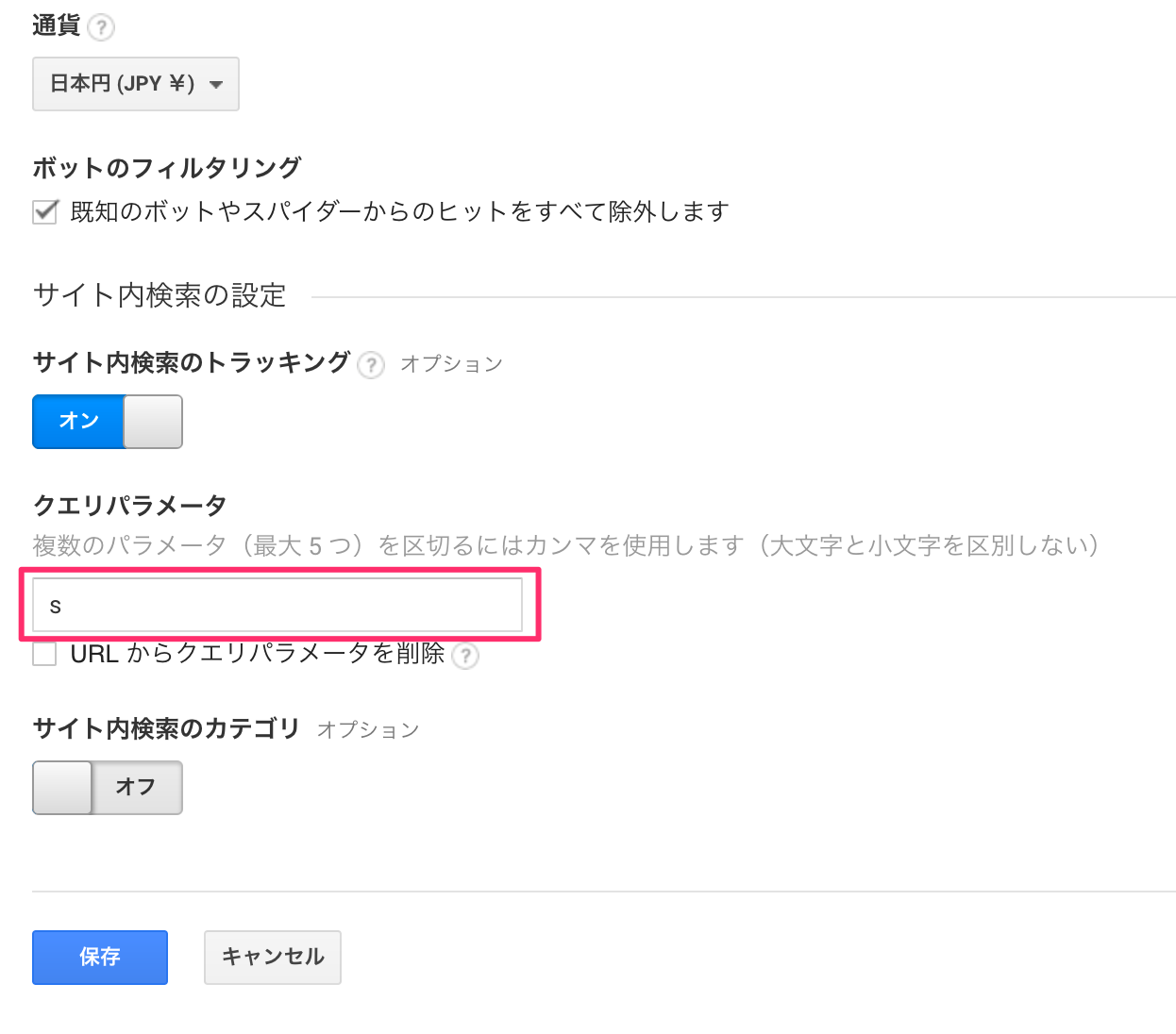The height and width of the screenshot is (1034, 1176).
Task: Focus the highlighted クエリパラメータ input field
Action: pos(277,605)
